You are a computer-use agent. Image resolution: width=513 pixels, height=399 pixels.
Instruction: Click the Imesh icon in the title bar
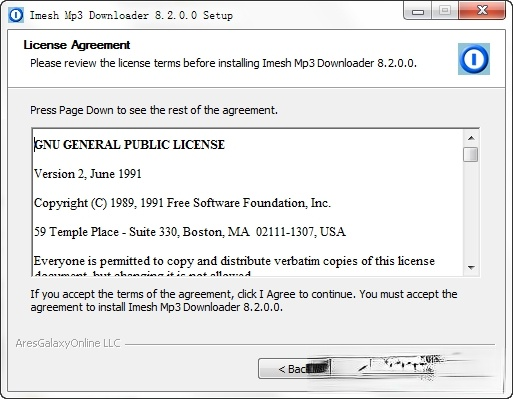16,15
